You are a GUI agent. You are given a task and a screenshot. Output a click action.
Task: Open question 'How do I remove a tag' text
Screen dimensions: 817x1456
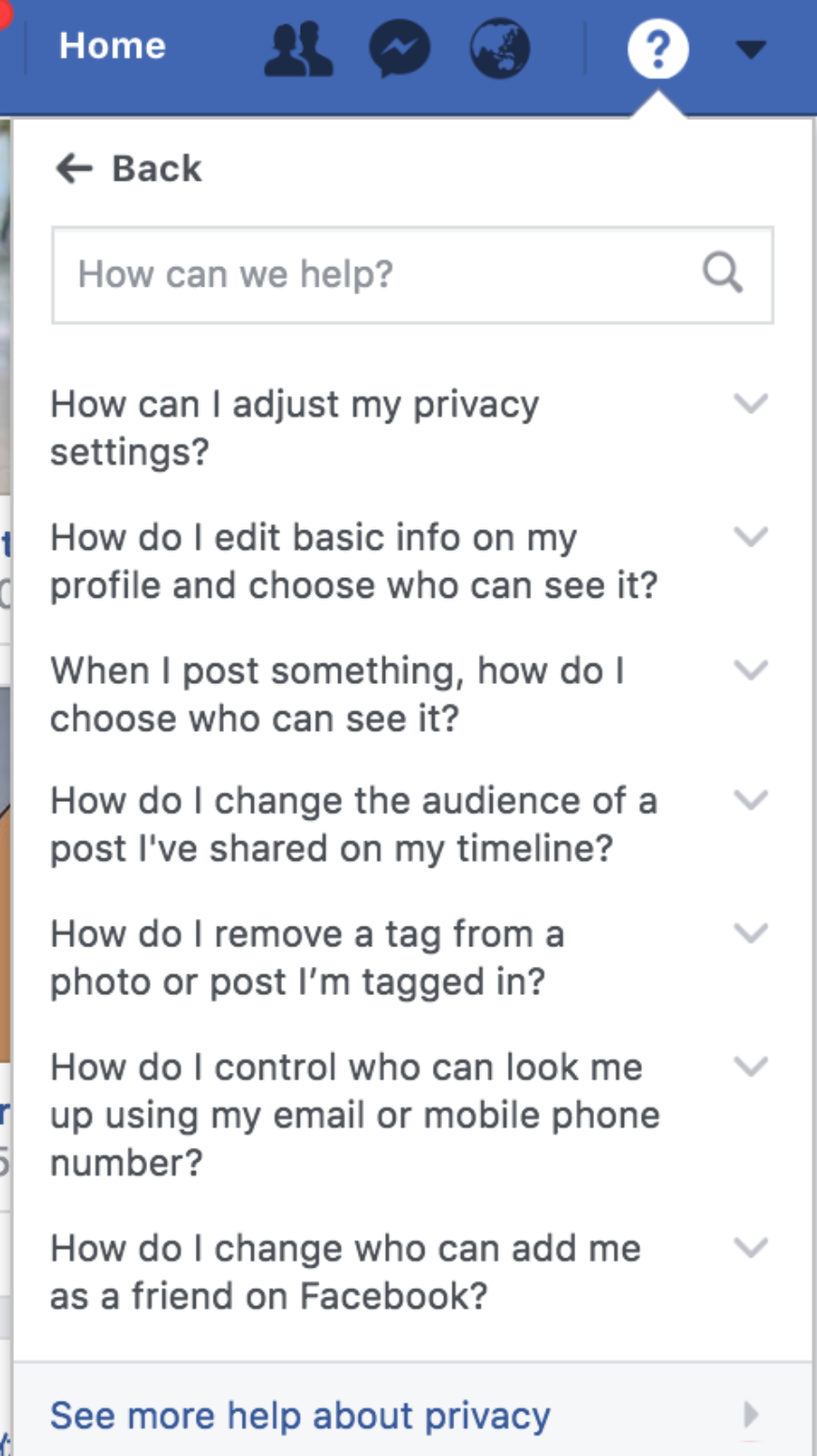306,958
